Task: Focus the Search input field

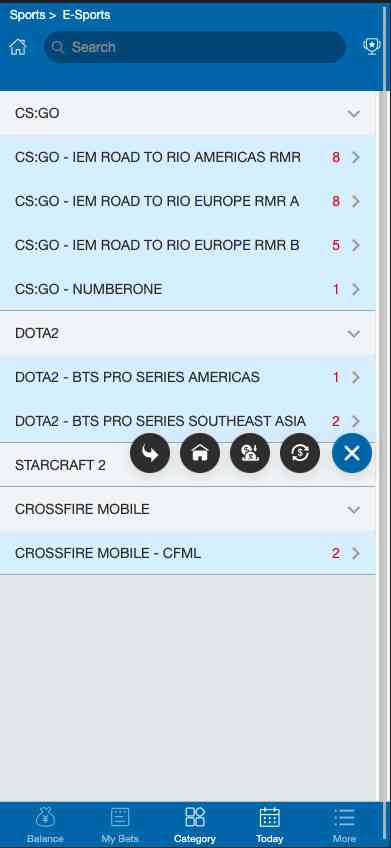Action: coord(195,47)
